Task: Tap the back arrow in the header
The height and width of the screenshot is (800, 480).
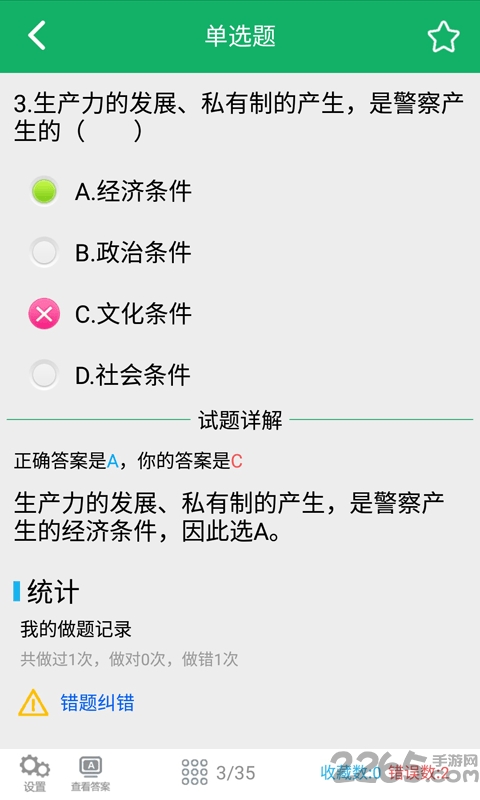Action: tap(37, 35)
